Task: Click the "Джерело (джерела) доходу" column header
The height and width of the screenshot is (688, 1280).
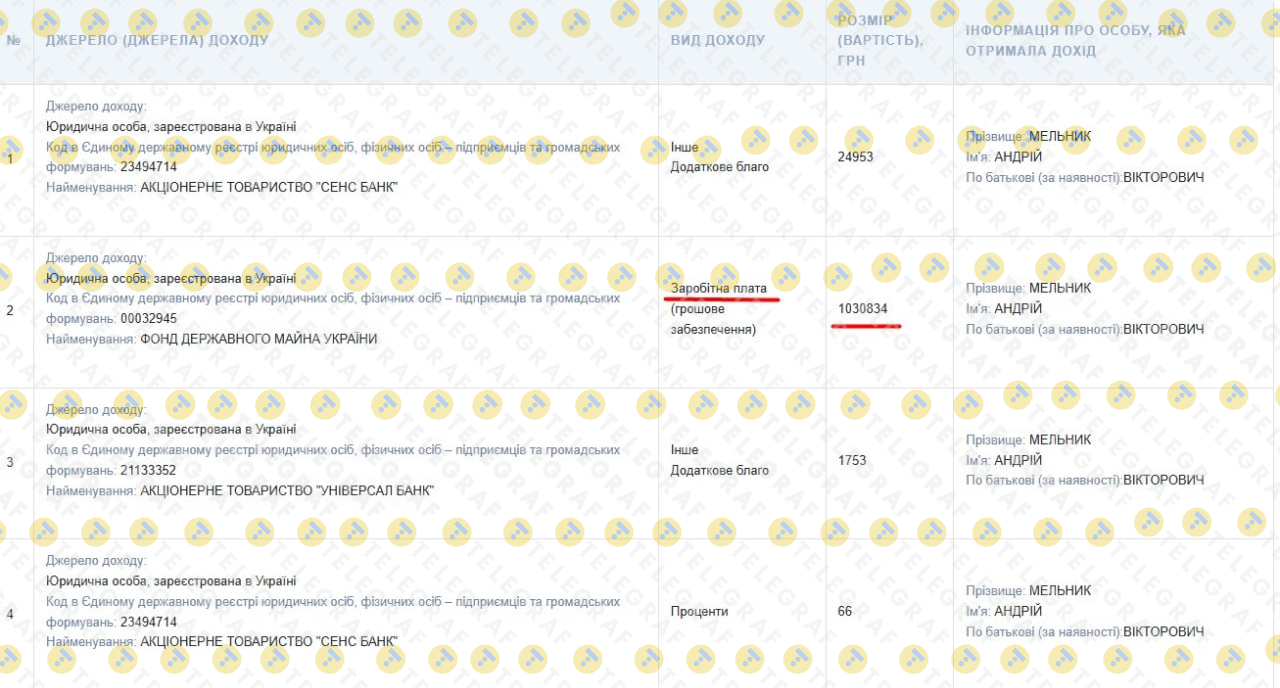Action: 157,40
